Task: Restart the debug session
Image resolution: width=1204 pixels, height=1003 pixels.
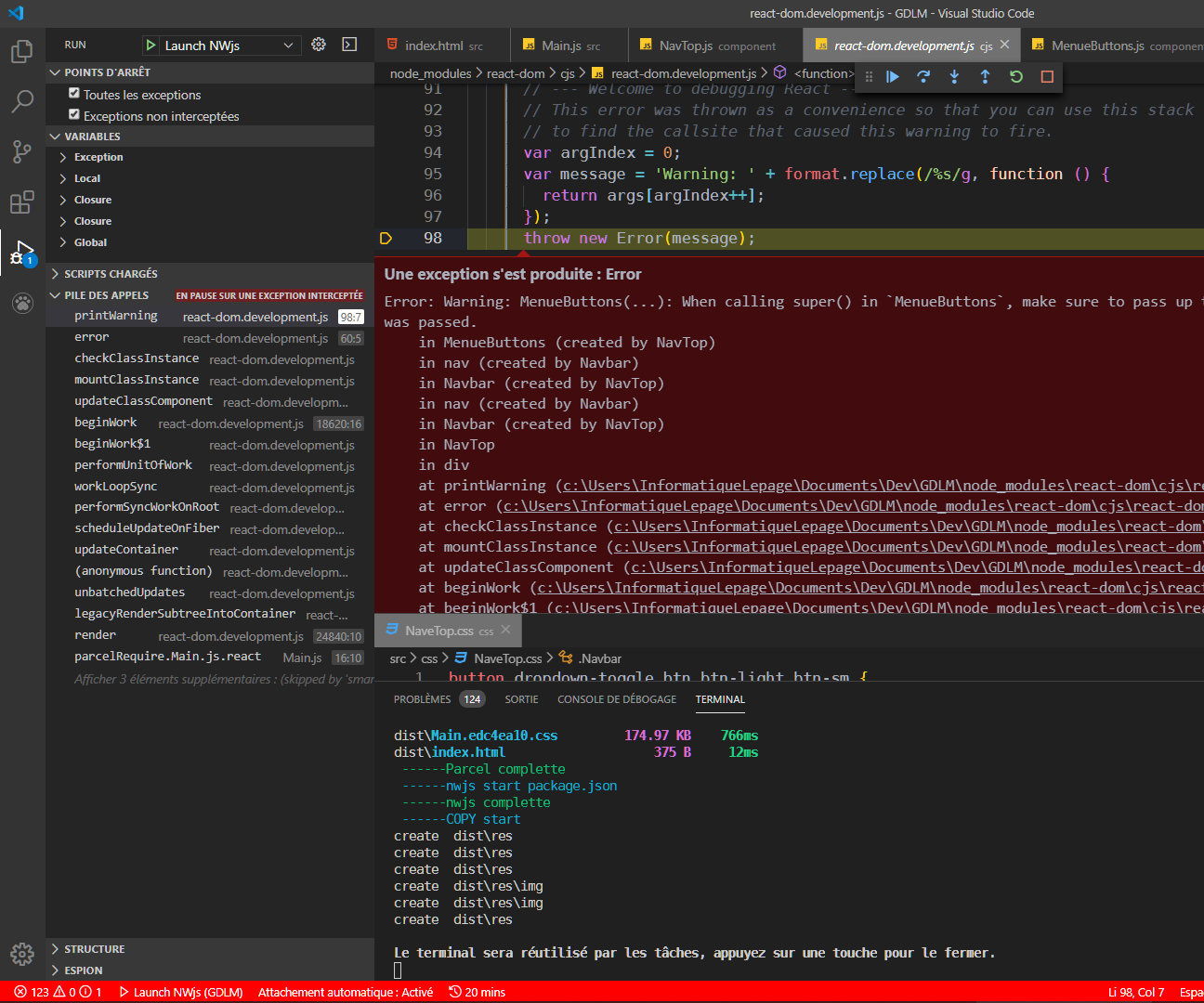Action: 1016,77
